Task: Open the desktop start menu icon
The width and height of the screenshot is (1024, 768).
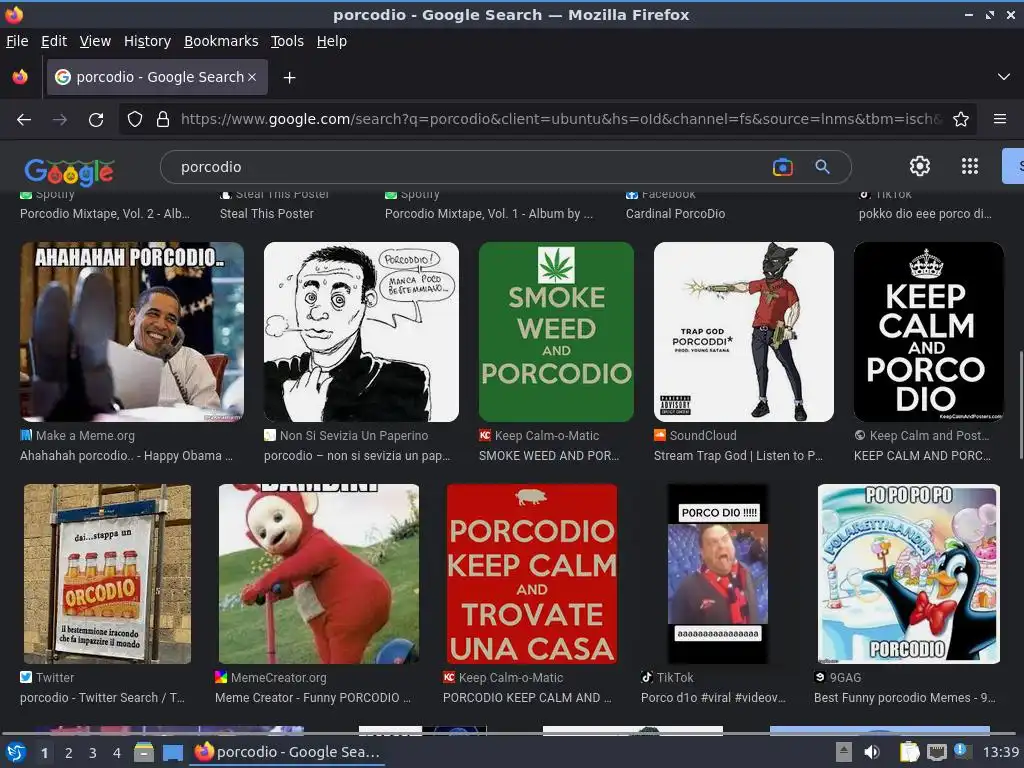Action: [x=16, y=752]
